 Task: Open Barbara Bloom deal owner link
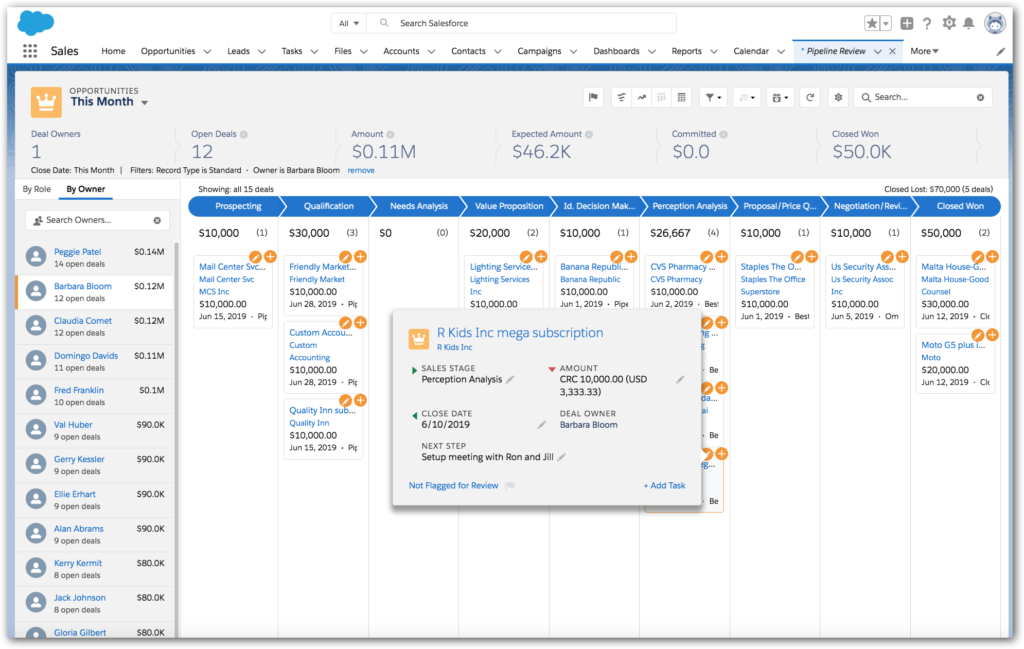click(588, 425)
